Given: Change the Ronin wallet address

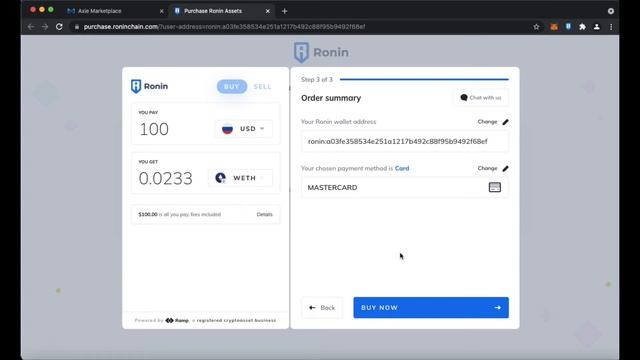Looking at the screenshot, I should point(493,122).
